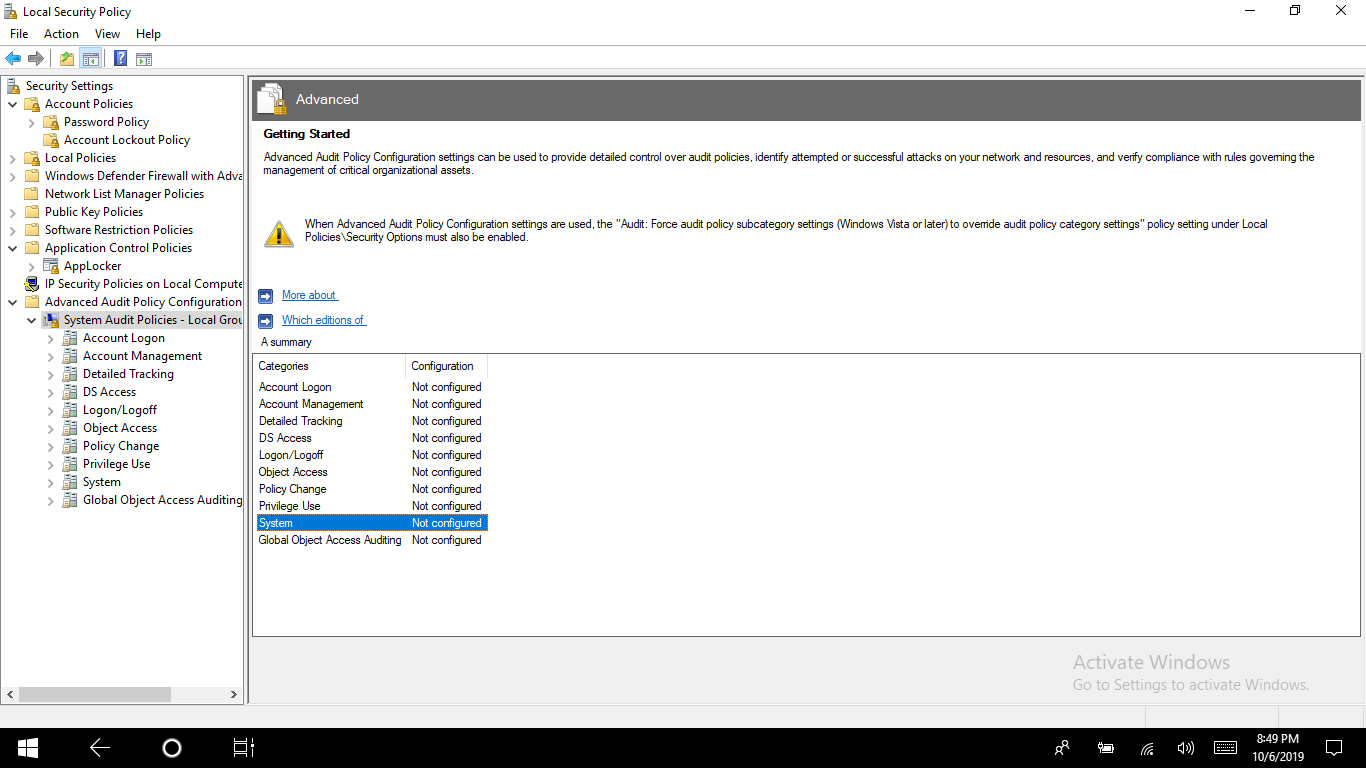Click the left tree horizontal scrollbar thumb
The image size is (1366, 768).
(95, 694)
